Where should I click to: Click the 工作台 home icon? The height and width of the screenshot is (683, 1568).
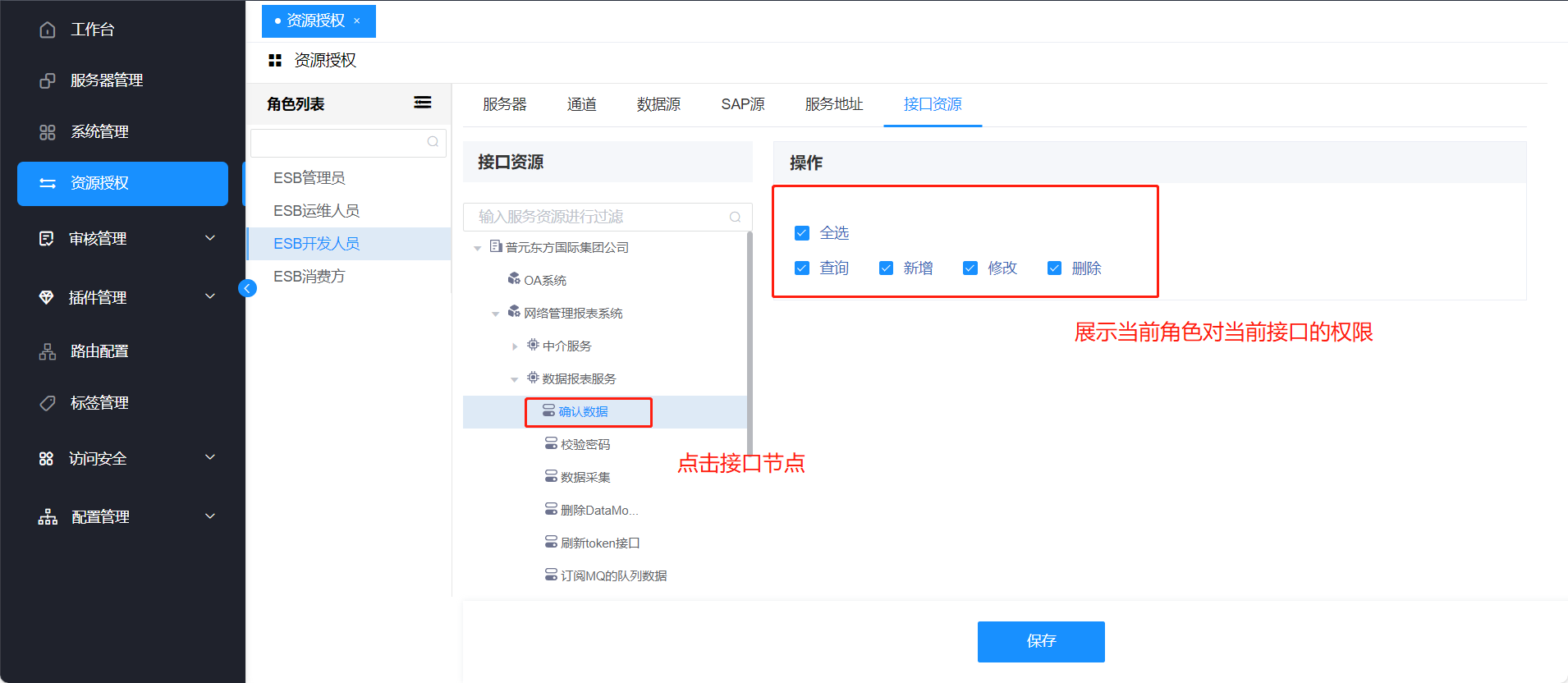click(x=48, y=30)
